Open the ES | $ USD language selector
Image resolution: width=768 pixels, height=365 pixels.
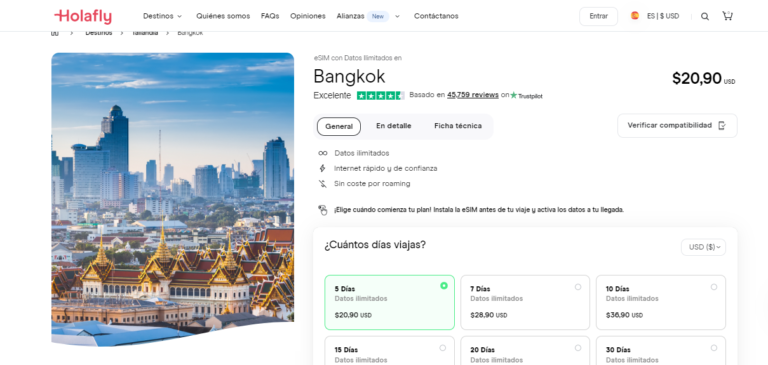pos(663,16)
